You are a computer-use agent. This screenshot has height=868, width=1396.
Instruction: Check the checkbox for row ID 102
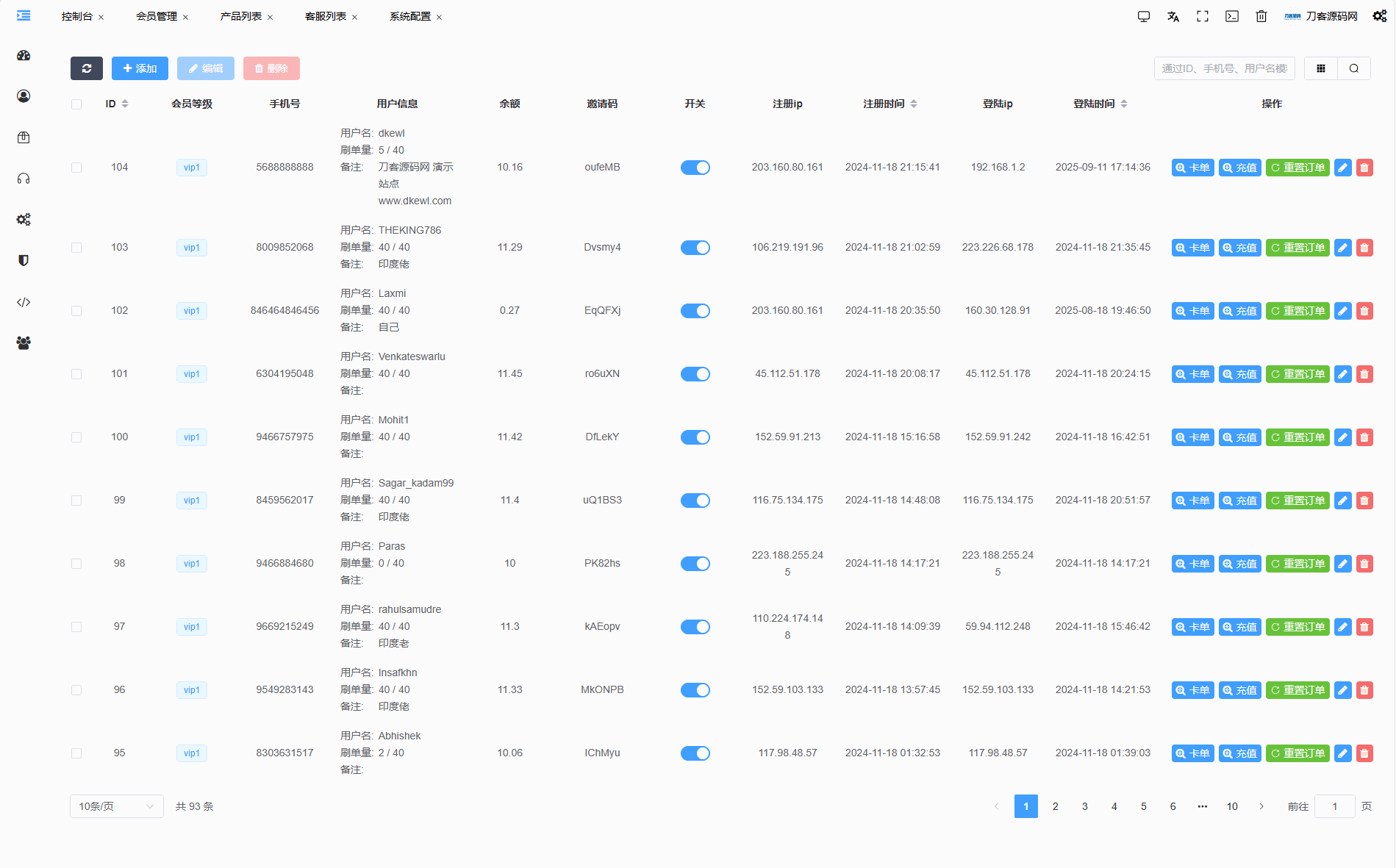click(76, 311)
